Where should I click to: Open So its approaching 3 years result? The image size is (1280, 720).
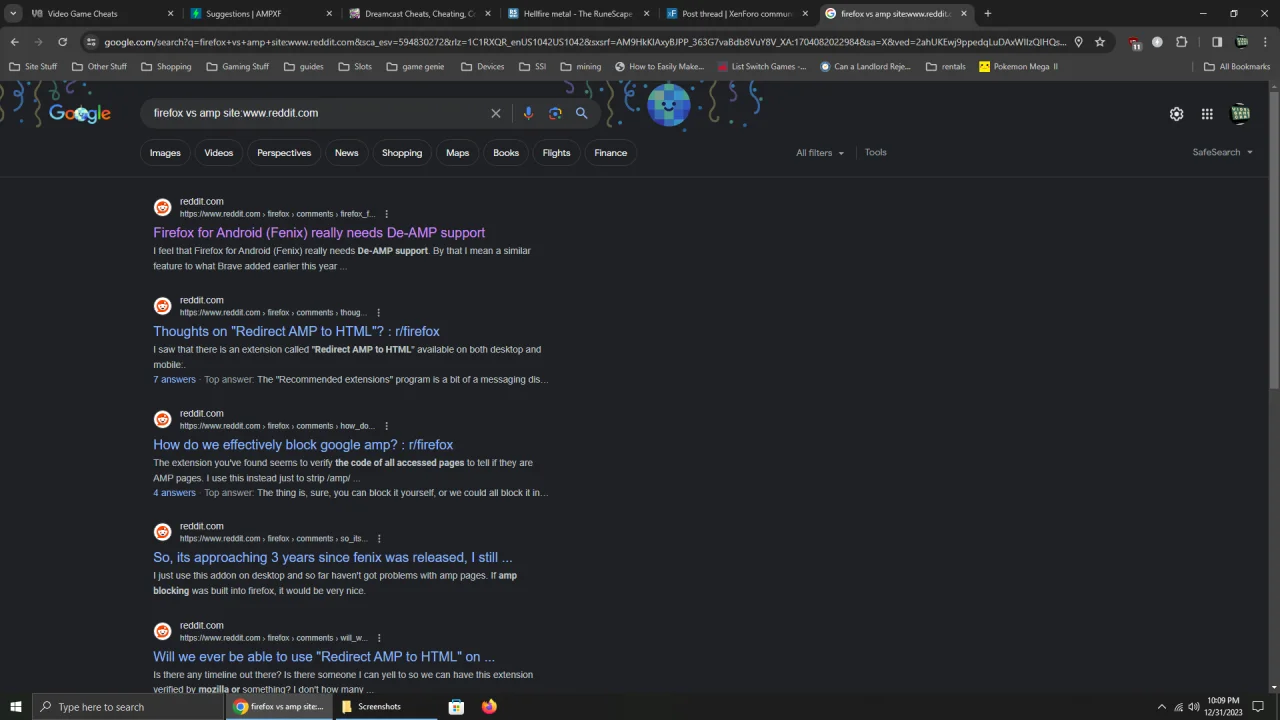[x=332, y=557]
